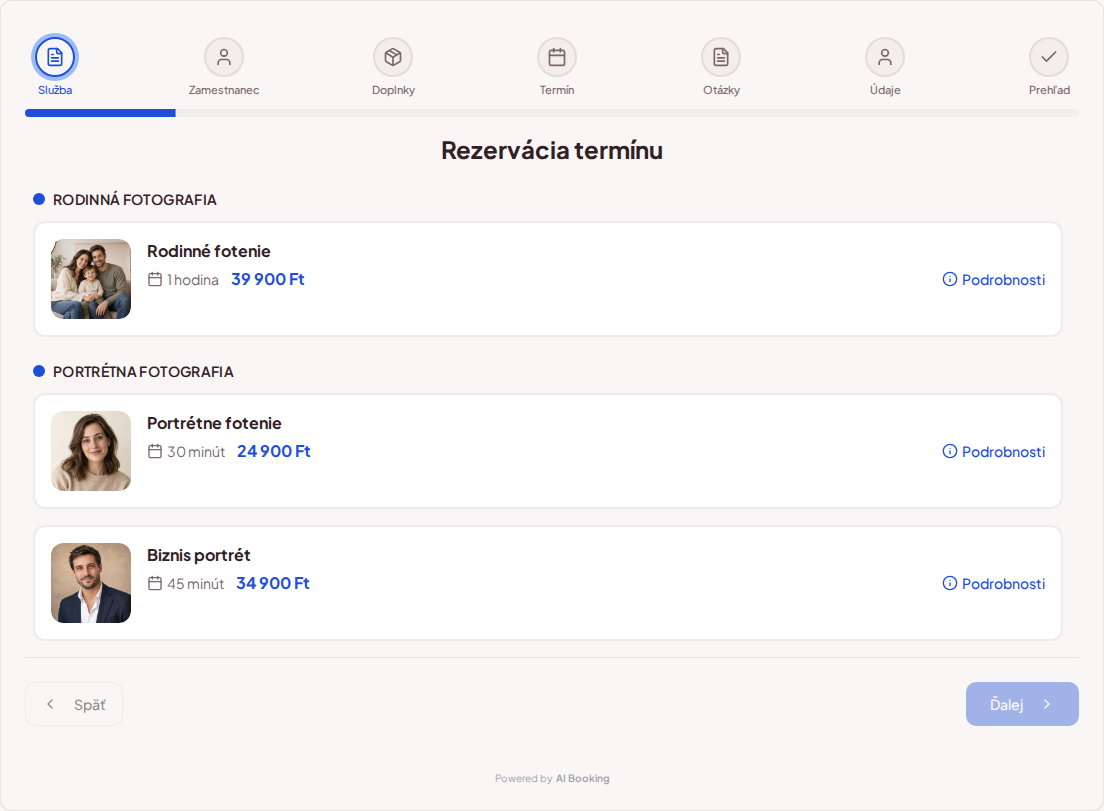Click the 45 minút duration text
This screenshot has height=811, width=1104.
click(x=195, y=584)
